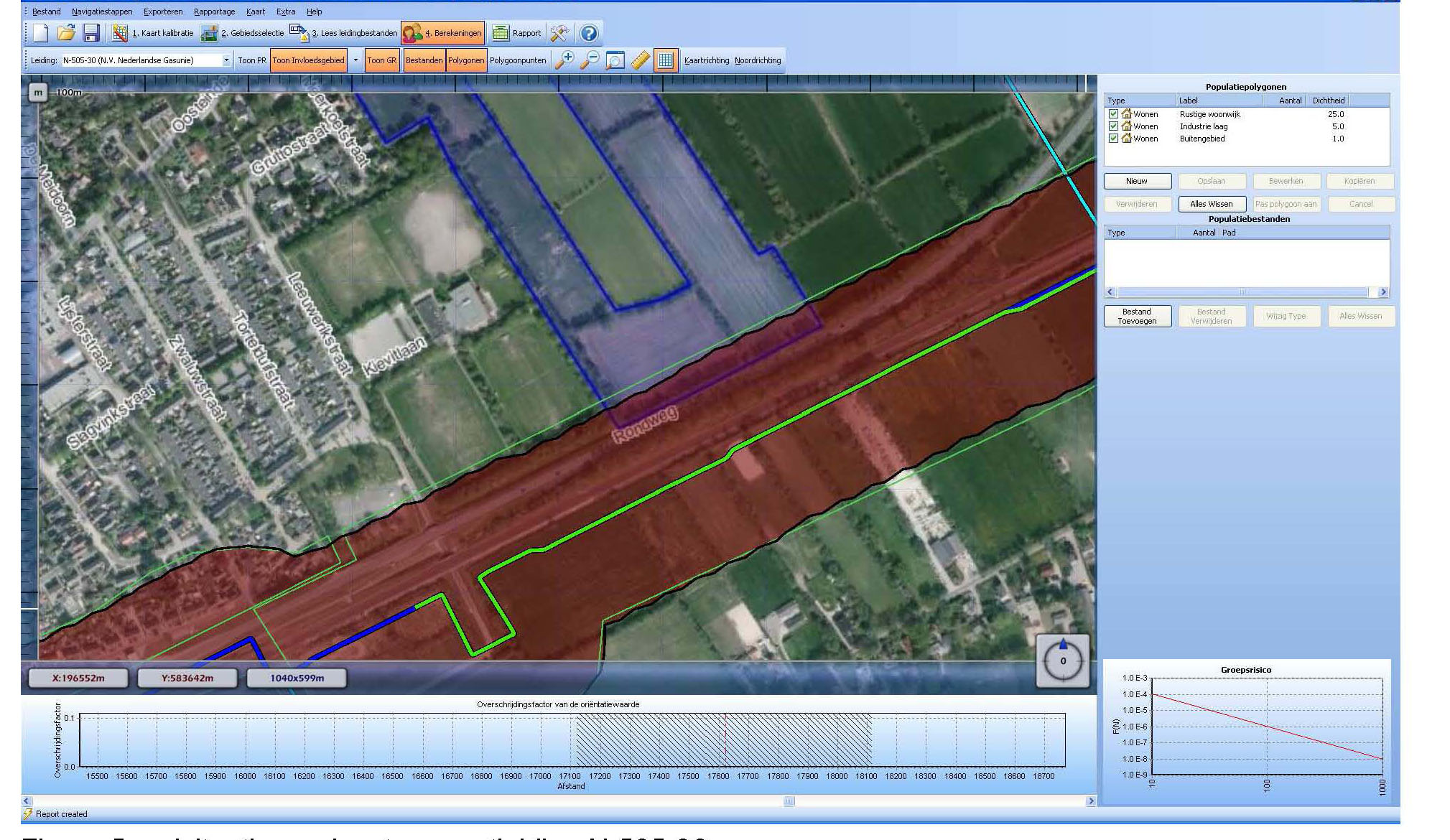Uncheck the Buitengebied polygon checkbox
This screenshot has width=1450, height=840.
[1113, 139]
